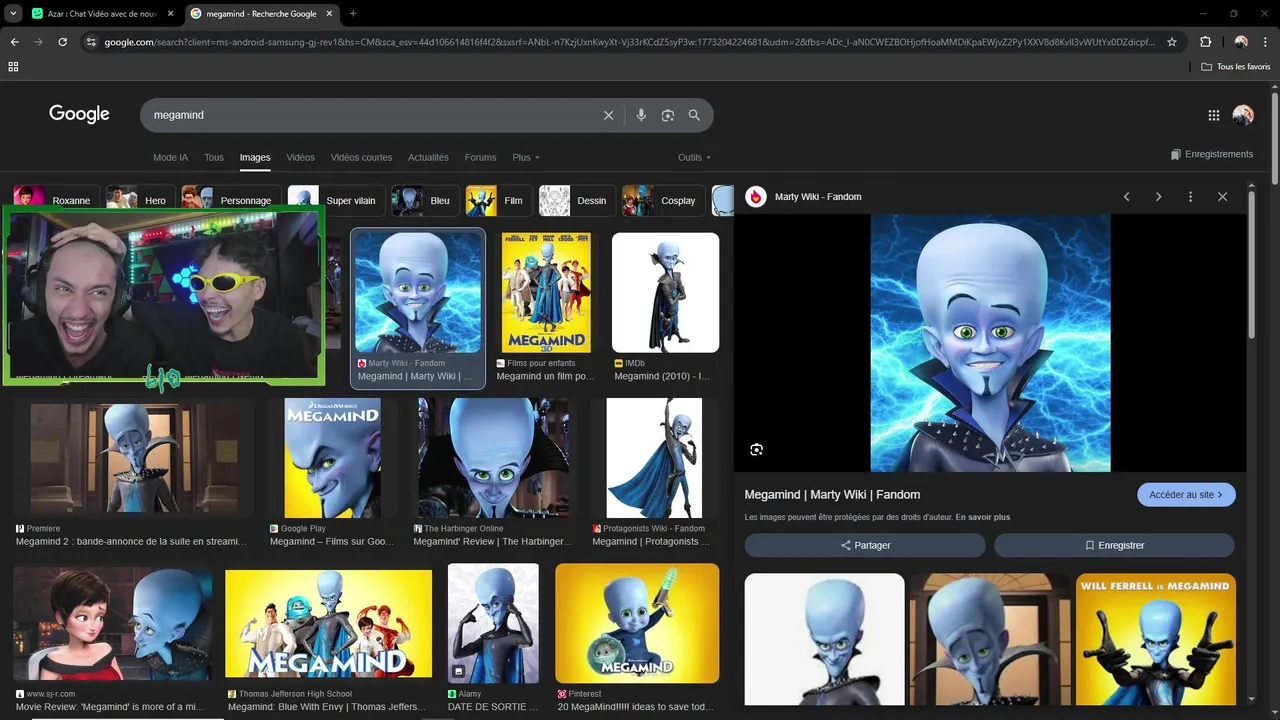Viewport: 1280px width, 720px height.
Task: Go to previous image in preview panel
Action: pyautogui.click(x=1127, y=197)
